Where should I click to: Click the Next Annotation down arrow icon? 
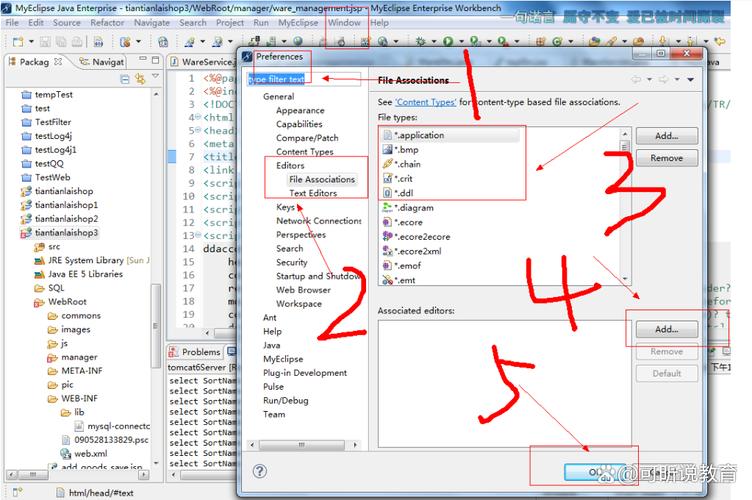coord(662,42)
